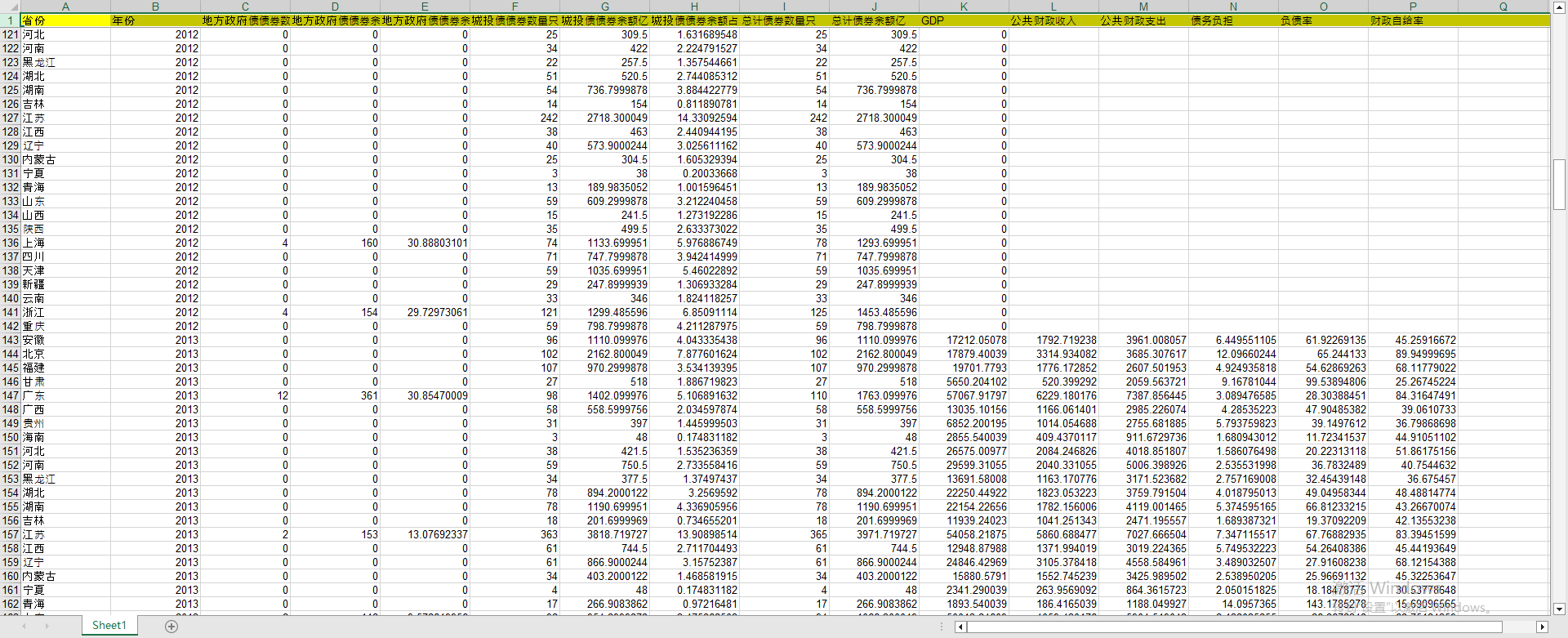The height and width of the screenshot is (638, 1568).
Task: Click the cell containing 143.1785278
Action: 1323,605
